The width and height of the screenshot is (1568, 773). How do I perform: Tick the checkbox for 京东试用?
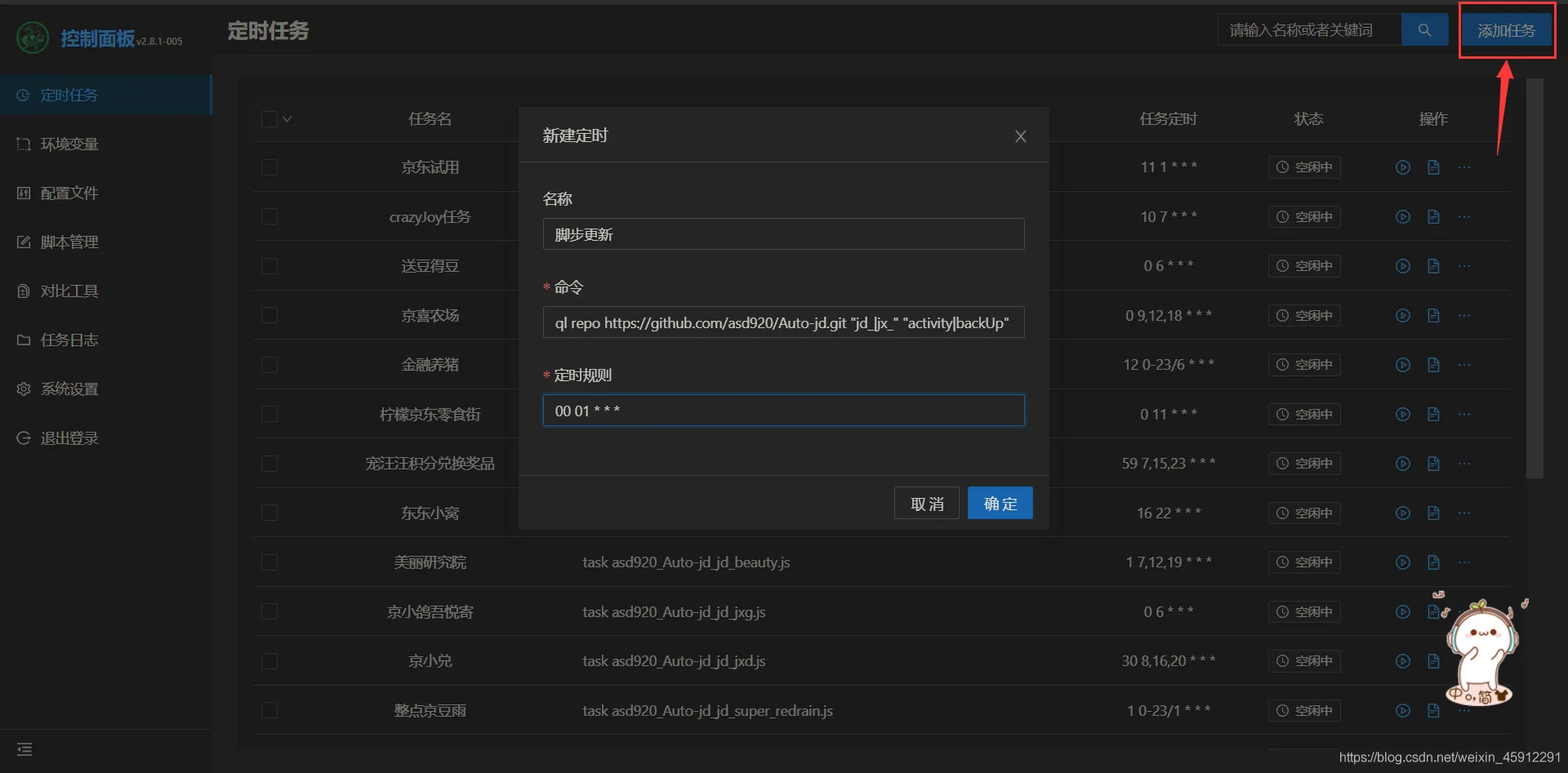click(269, 167)
